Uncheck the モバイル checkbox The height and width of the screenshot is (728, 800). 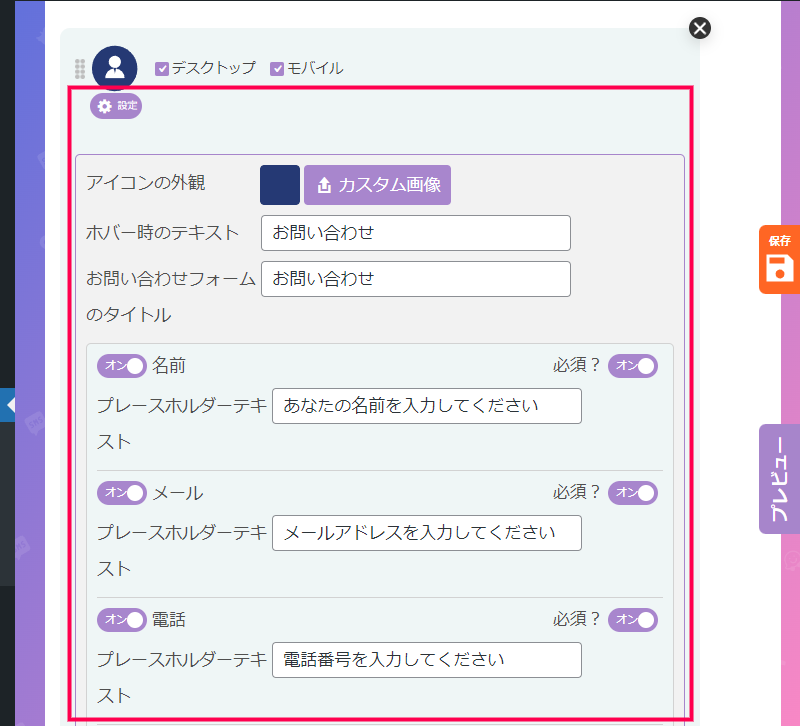point(277,69)
